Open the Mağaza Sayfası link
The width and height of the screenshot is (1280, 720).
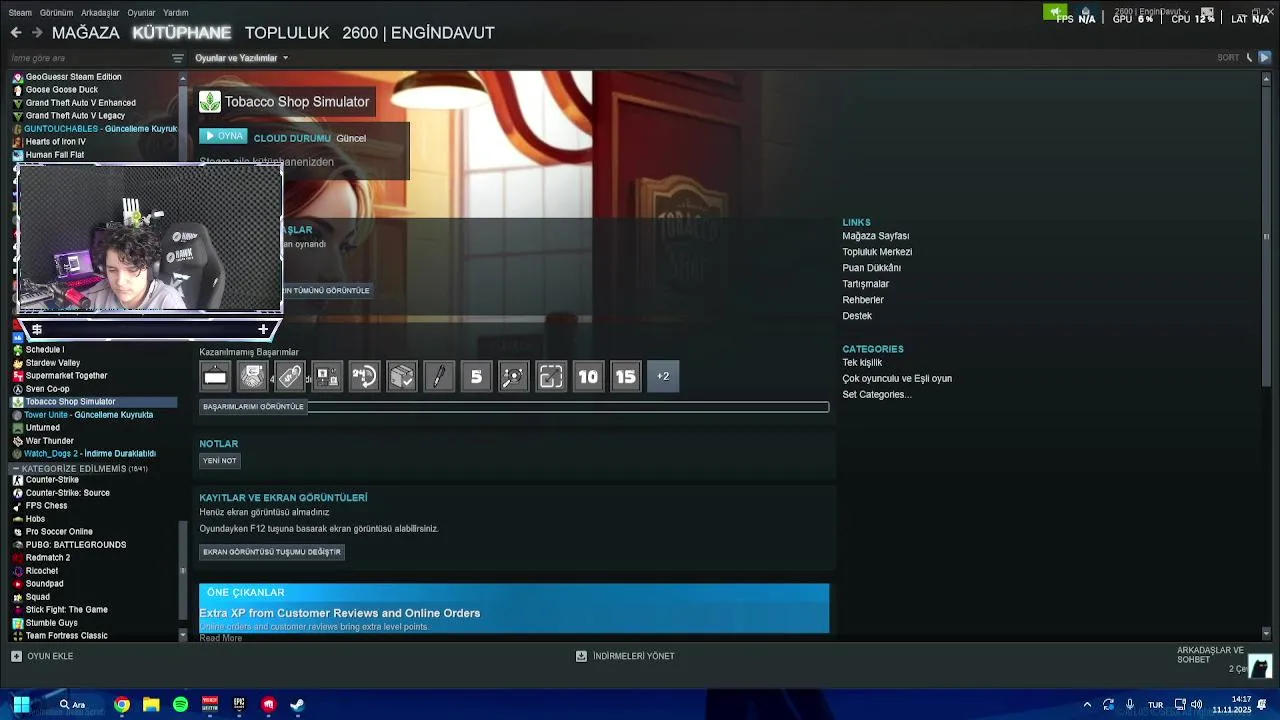(x=876, y=236)
